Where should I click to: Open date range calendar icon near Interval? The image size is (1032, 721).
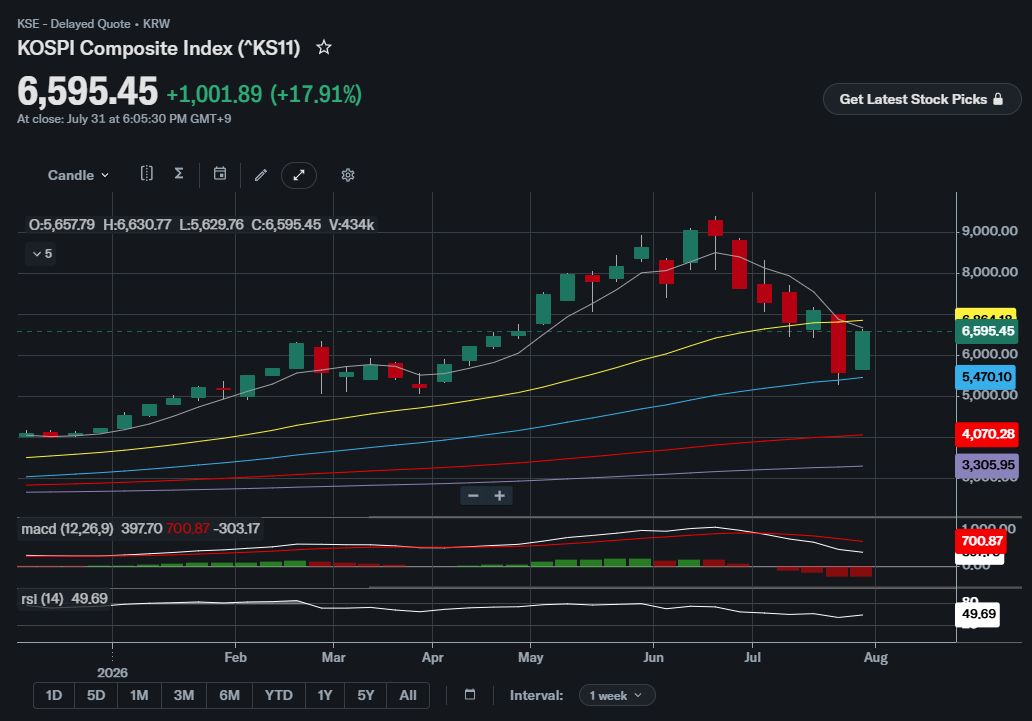coord(469,695)
